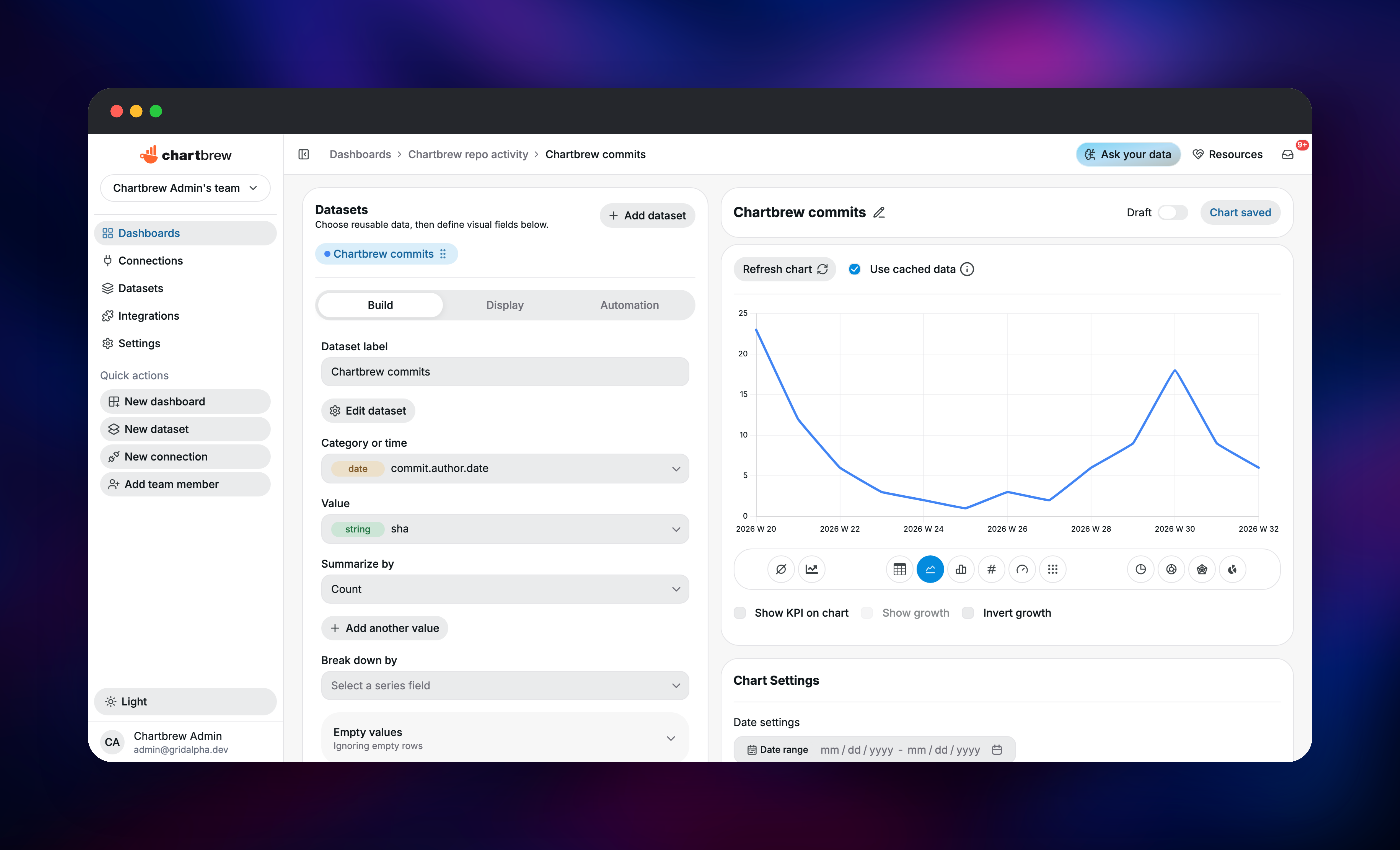Click the Chartbrew repo activity breadcrumb
This screenshot has width=1400, height=850.
468,155
